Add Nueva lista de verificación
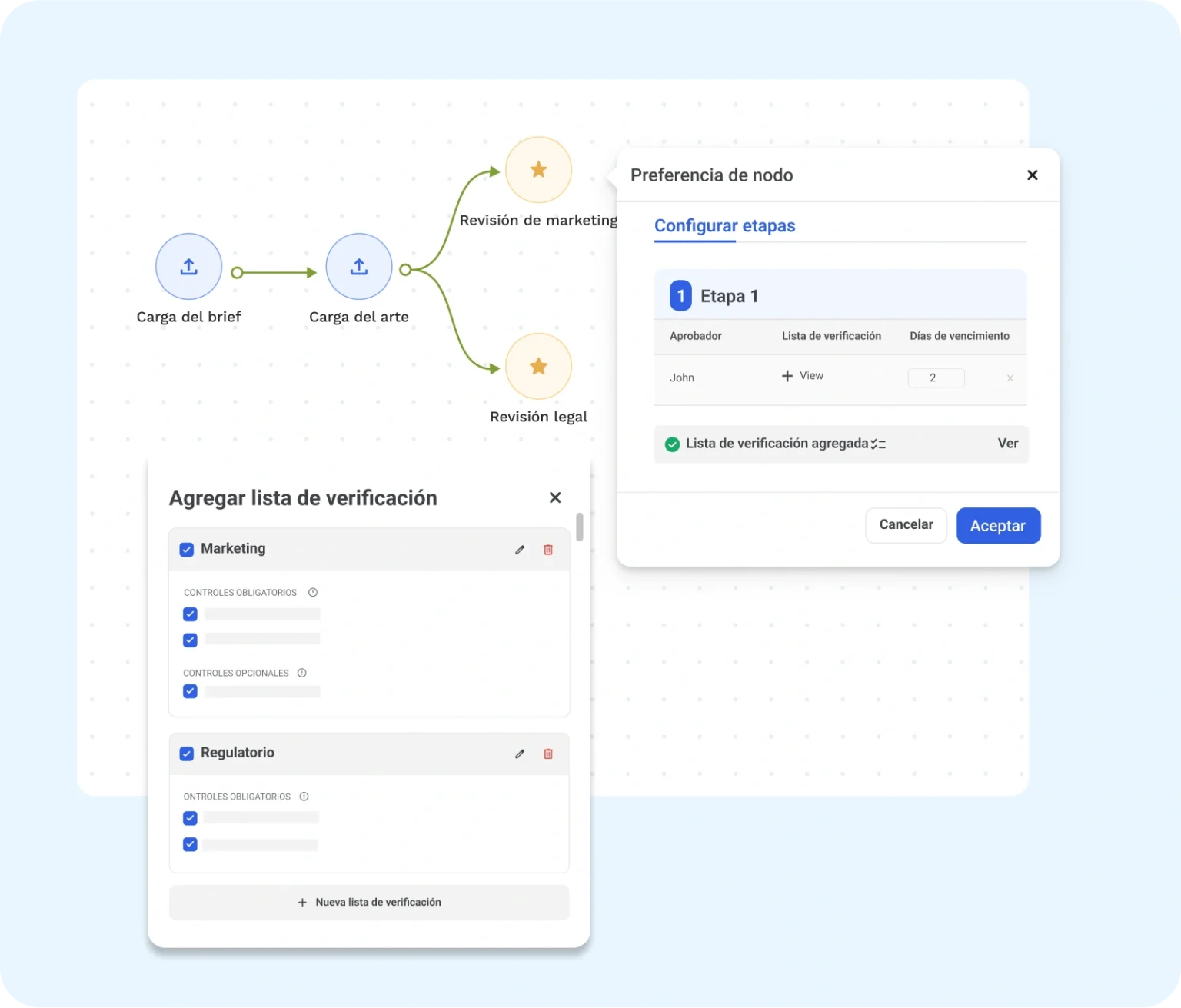This screenshot has width=1181, height=1008. click(x=369, y=903)
